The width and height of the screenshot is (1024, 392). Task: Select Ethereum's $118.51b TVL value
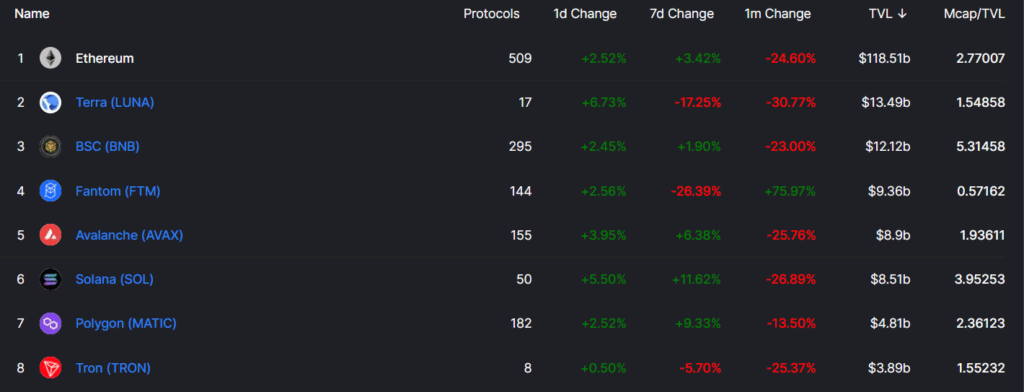click(x=885, y=58)
